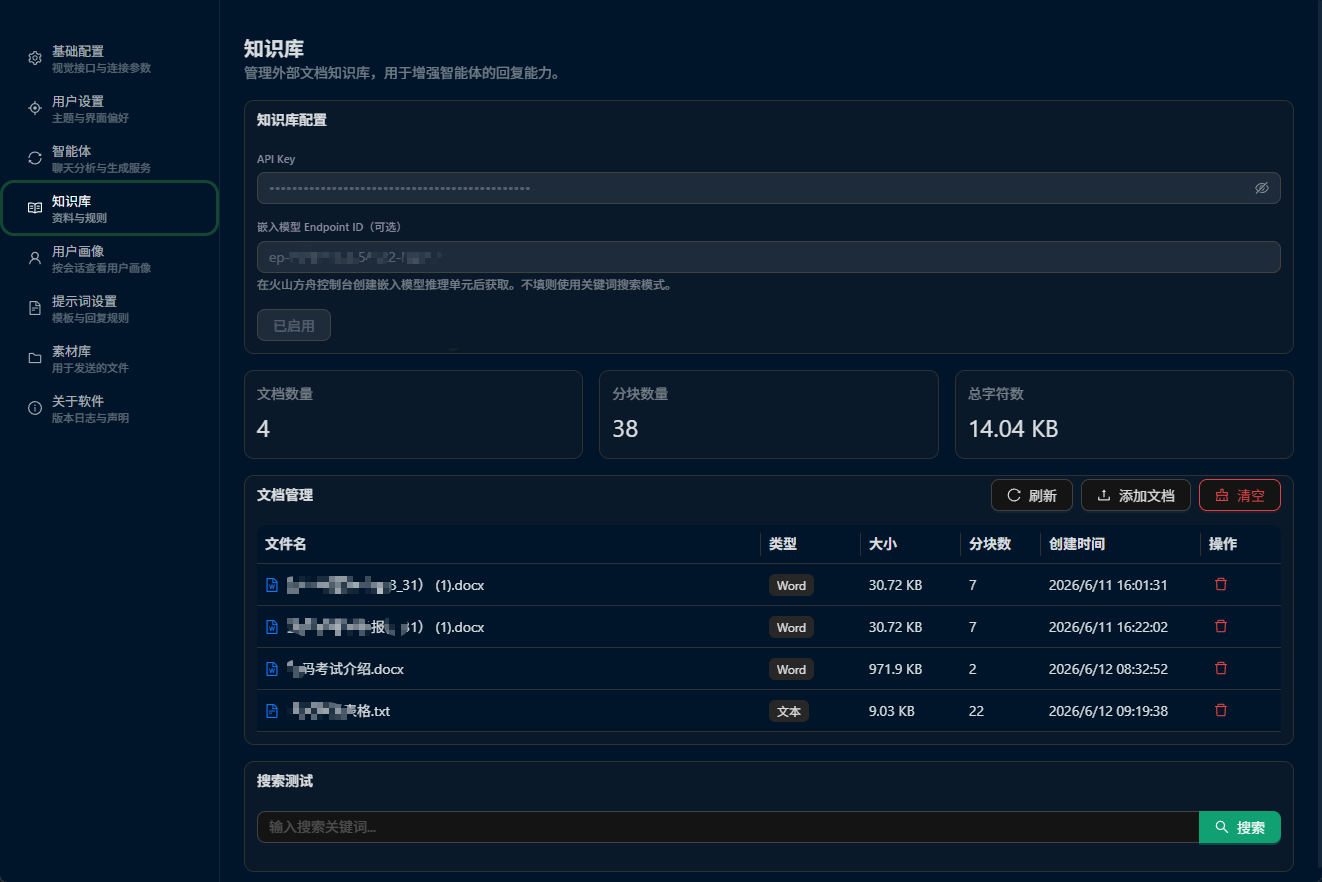Toggle API Key visibility eye icon

pyautogui.click(x=1261, y=188)
